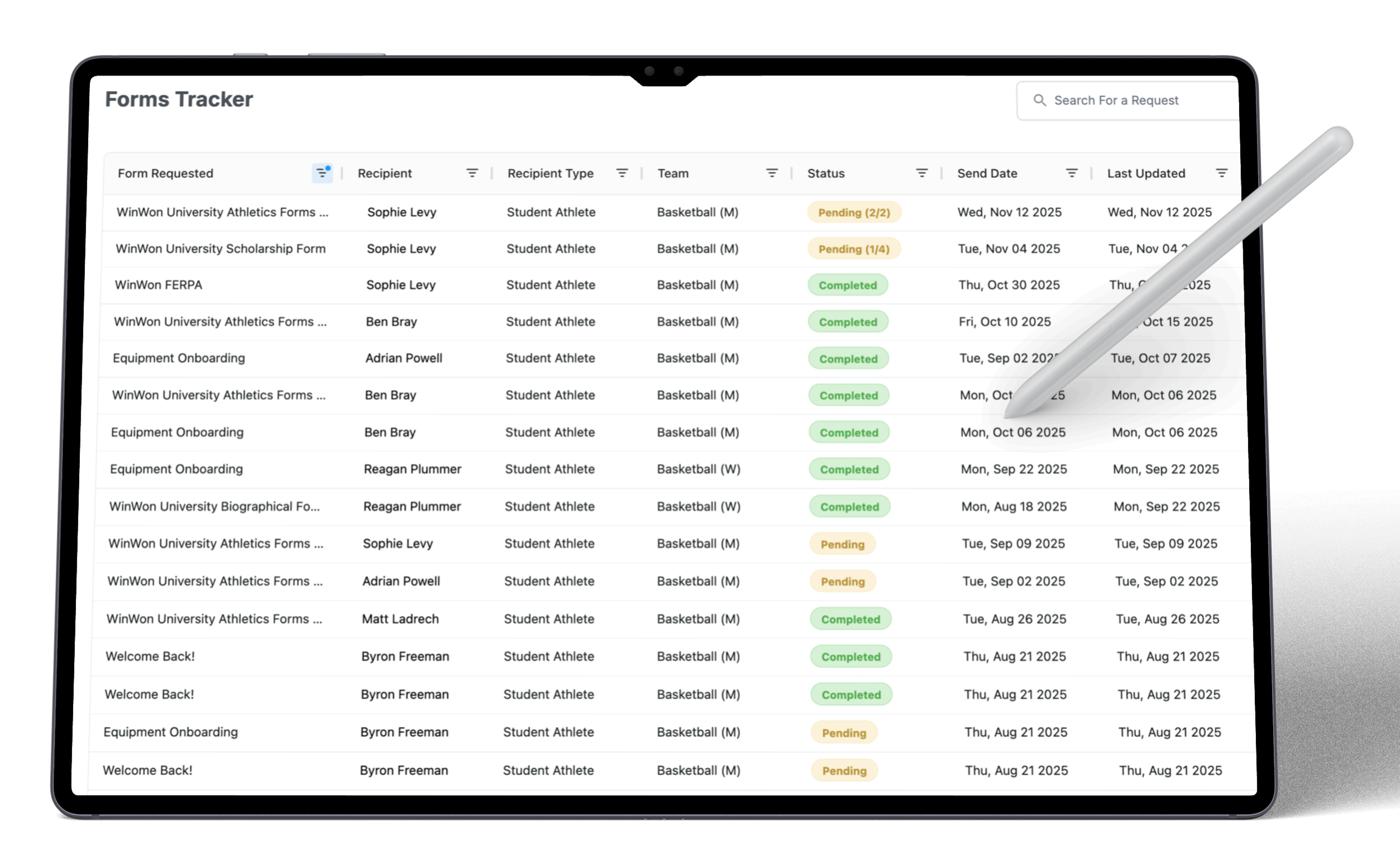Select the WinWon University Biographical Form row
The image size is (1400, 866).
tap(214, 506)
